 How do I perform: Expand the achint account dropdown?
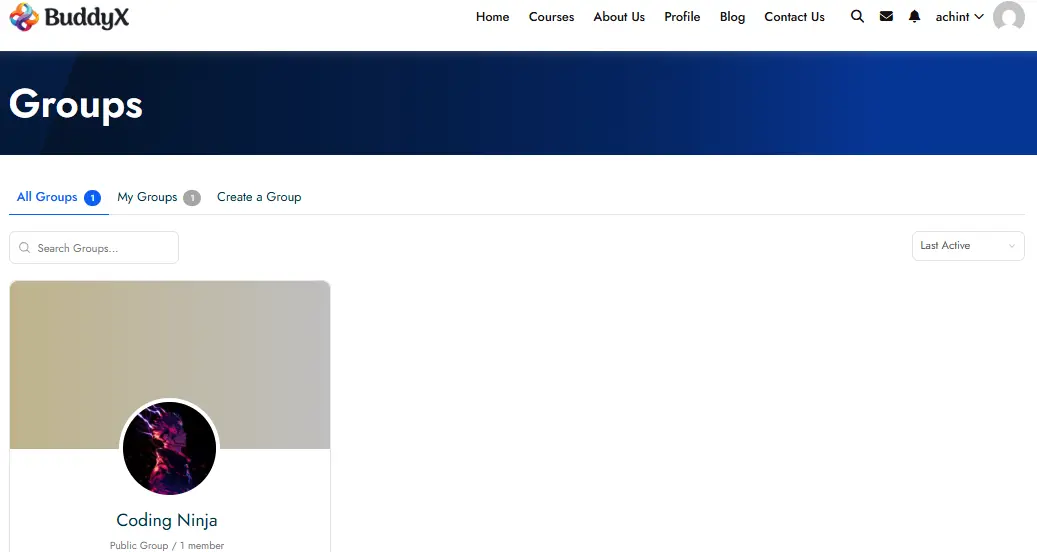(959, 17)
